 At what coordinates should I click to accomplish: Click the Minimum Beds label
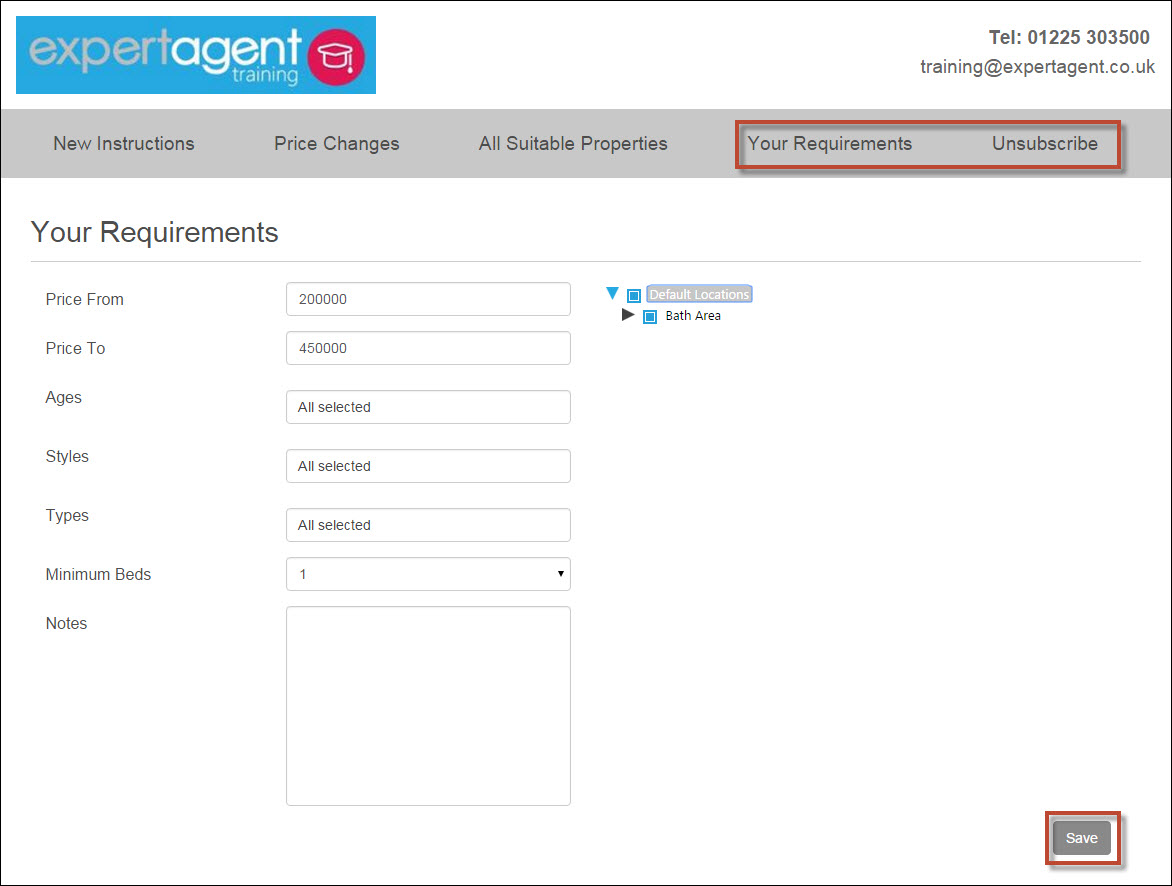coord(99,574)
